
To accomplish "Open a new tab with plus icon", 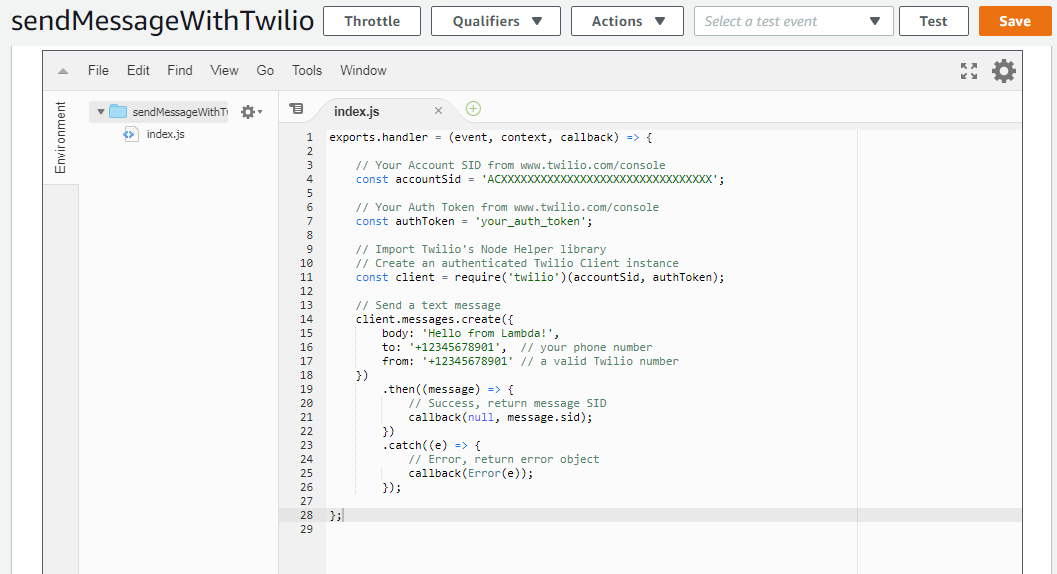I will 473,109.
